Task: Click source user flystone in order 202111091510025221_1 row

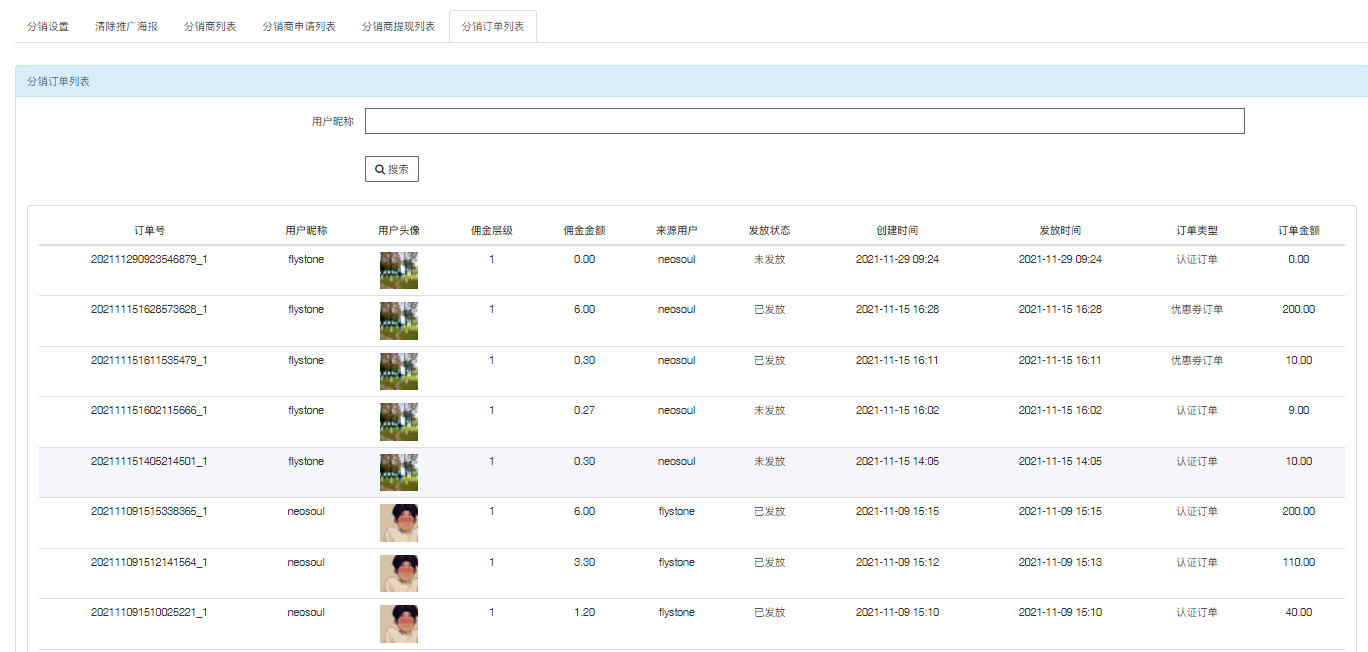Action: point(677,612)
